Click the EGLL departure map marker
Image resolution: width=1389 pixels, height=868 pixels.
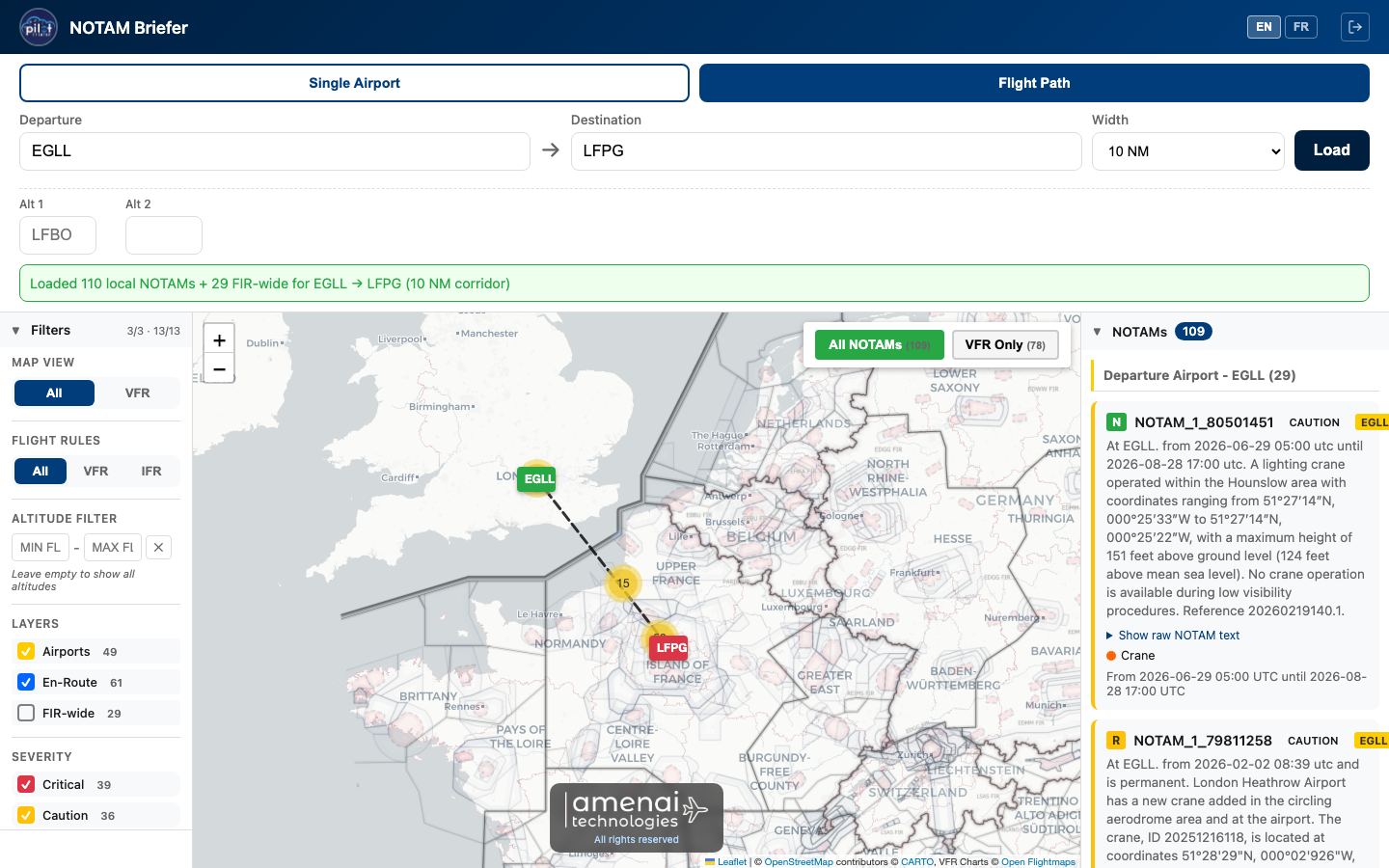537,478
